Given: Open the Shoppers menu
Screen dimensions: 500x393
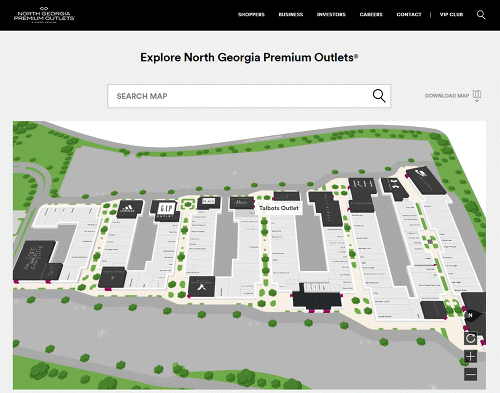Looking at the screenshot, I should [251, 15].
